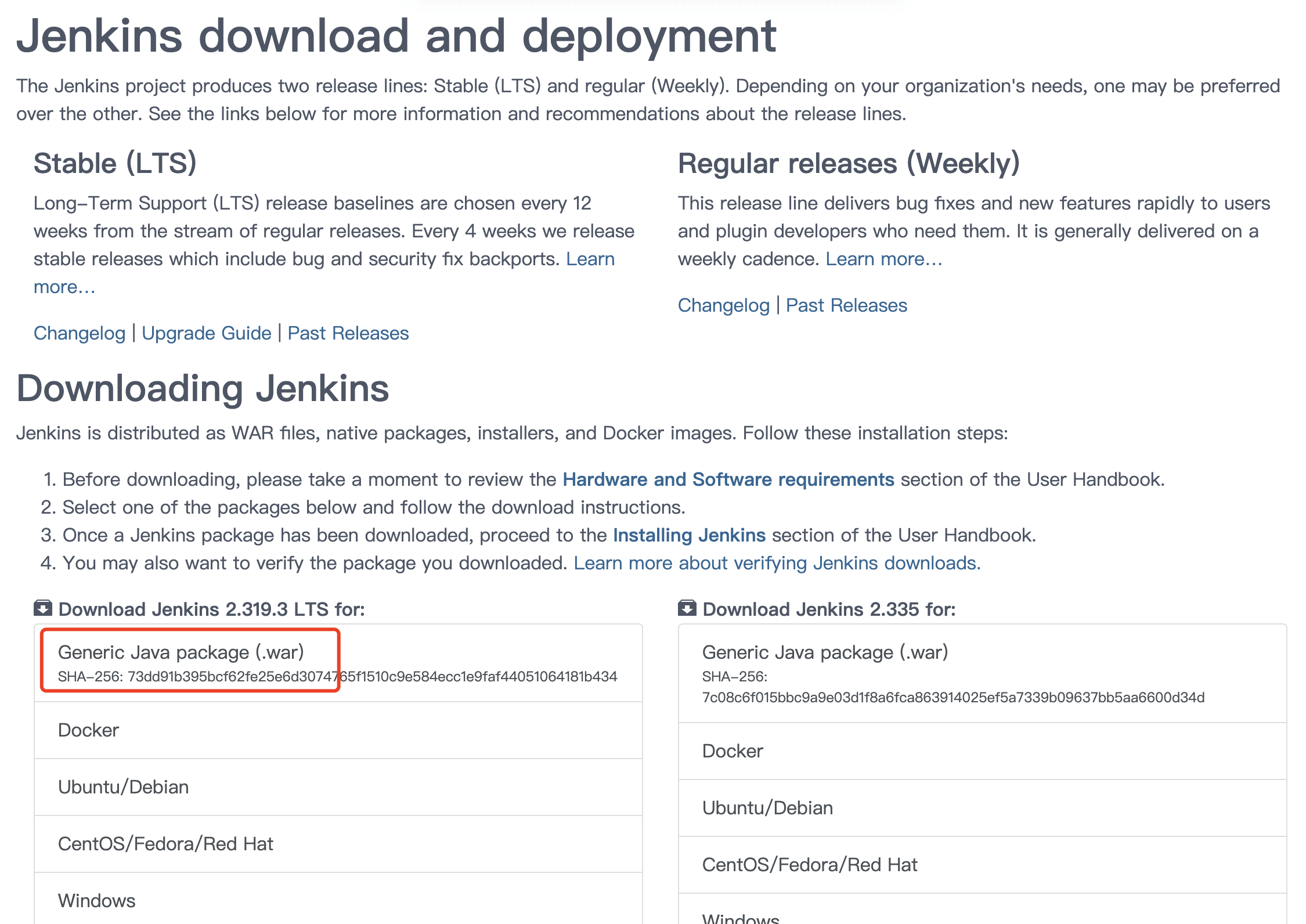
Task: Select Docker under Jenkins 2.335
Action: tap(733, 751)
